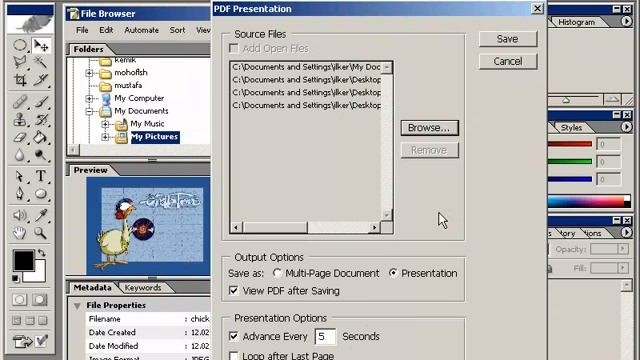640x360 pixels.
Task: Collapse the File Properties section
Action: 77,306
